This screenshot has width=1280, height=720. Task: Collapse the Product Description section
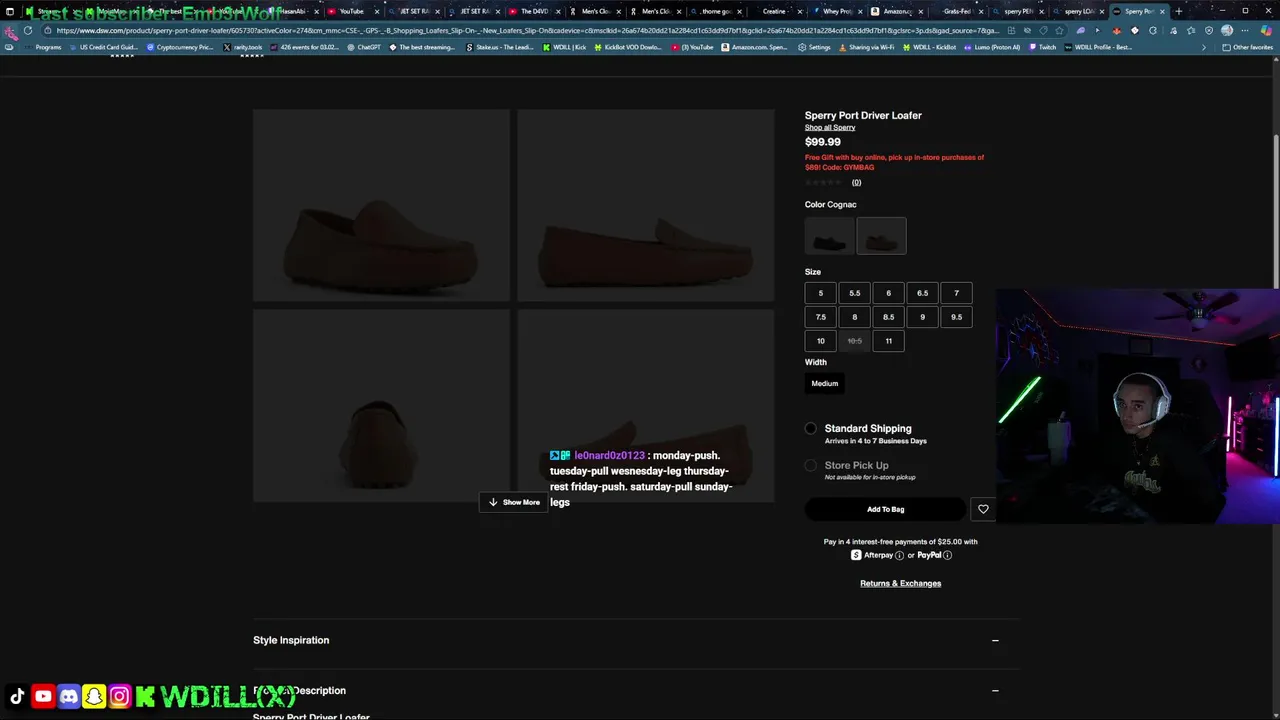click(x=995, y=690)
